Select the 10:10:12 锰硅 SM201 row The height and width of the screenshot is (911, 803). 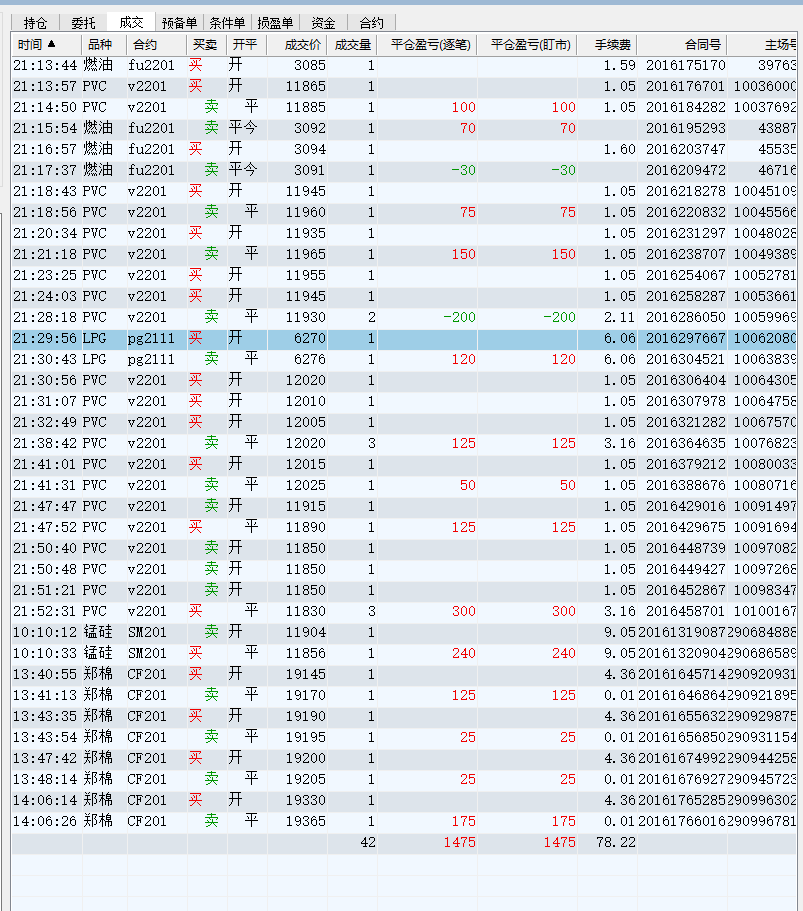[404, 632]
